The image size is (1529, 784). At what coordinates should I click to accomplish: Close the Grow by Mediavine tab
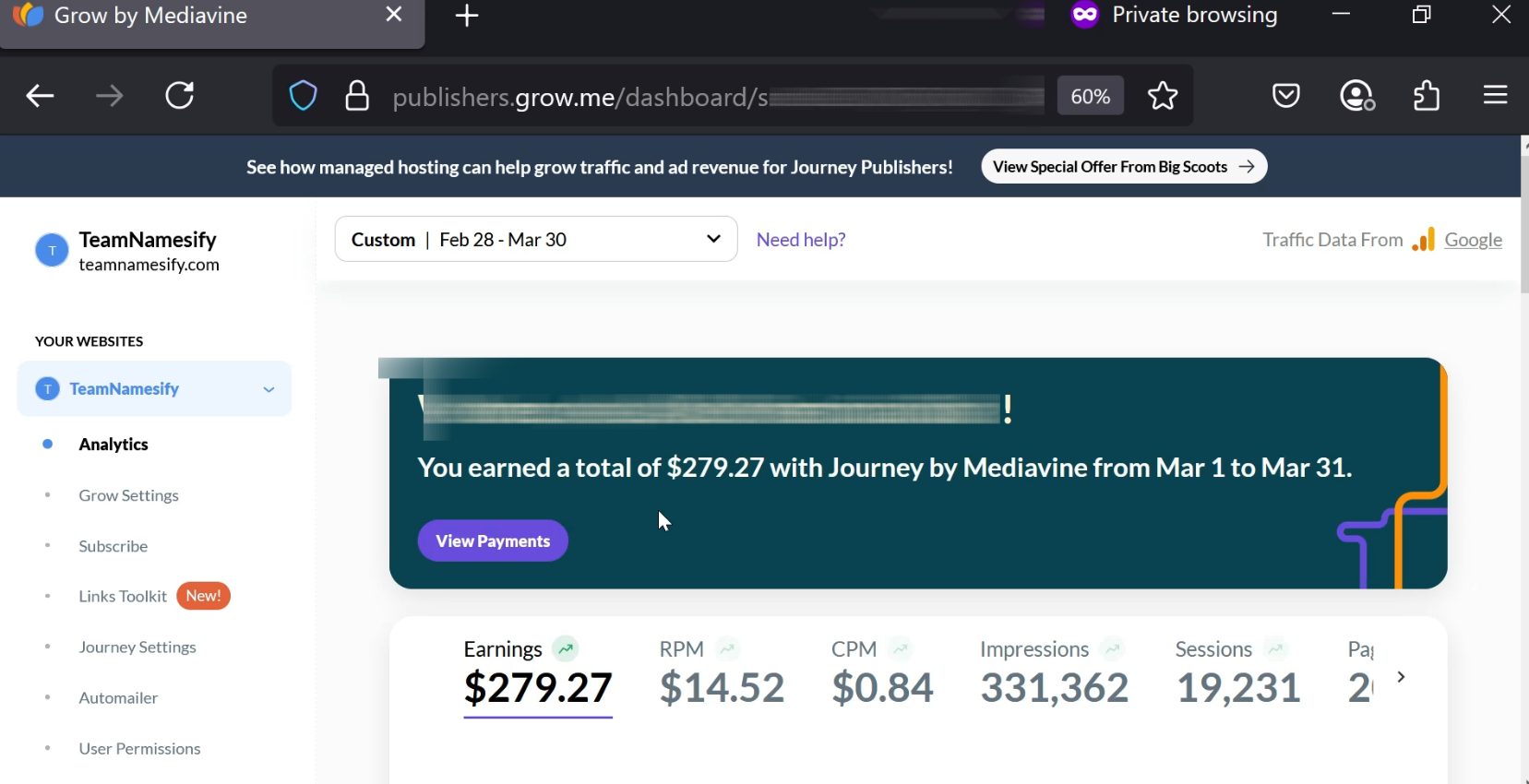tap(394, 15)
